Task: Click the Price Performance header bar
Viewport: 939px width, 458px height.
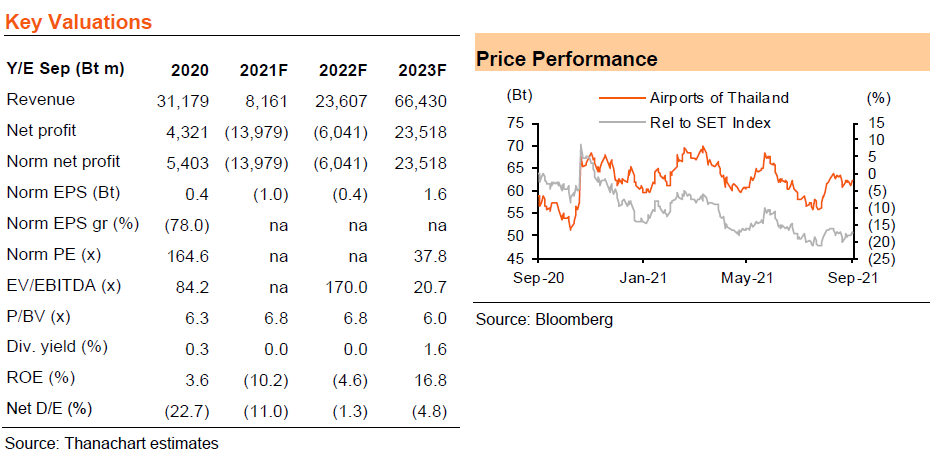Action: 702,53
